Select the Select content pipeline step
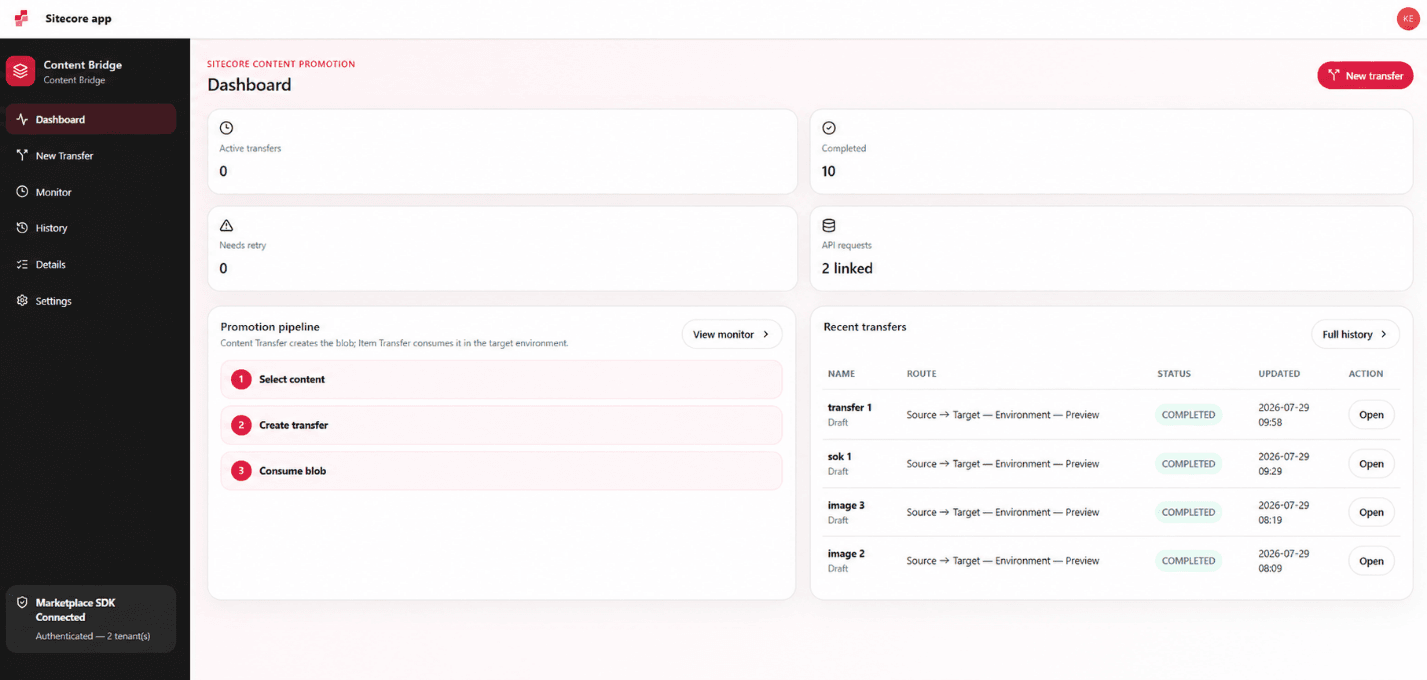The image size is (1427, 680). click(501, 379)
